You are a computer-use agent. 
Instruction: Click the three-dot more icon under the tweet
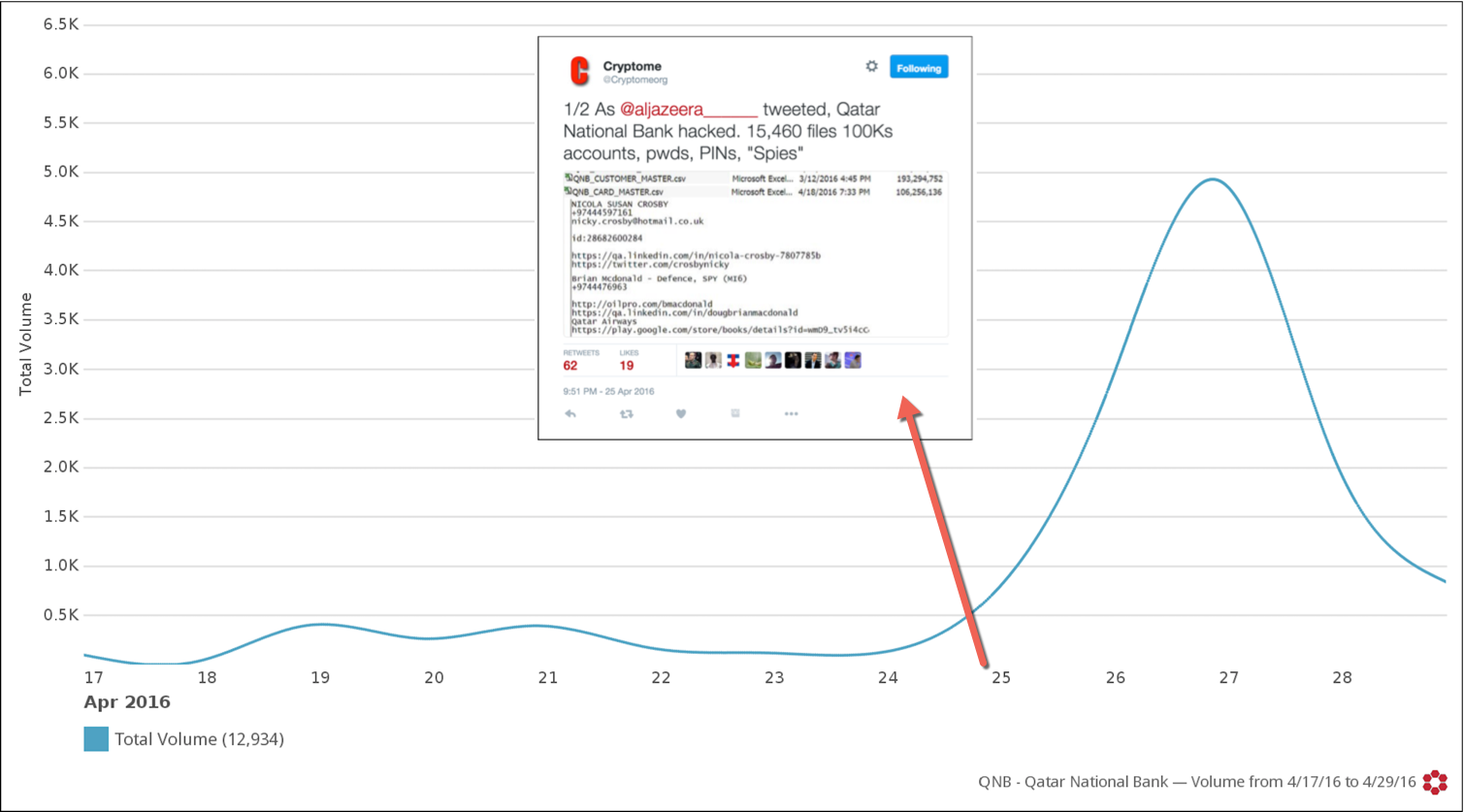(792, 414)
